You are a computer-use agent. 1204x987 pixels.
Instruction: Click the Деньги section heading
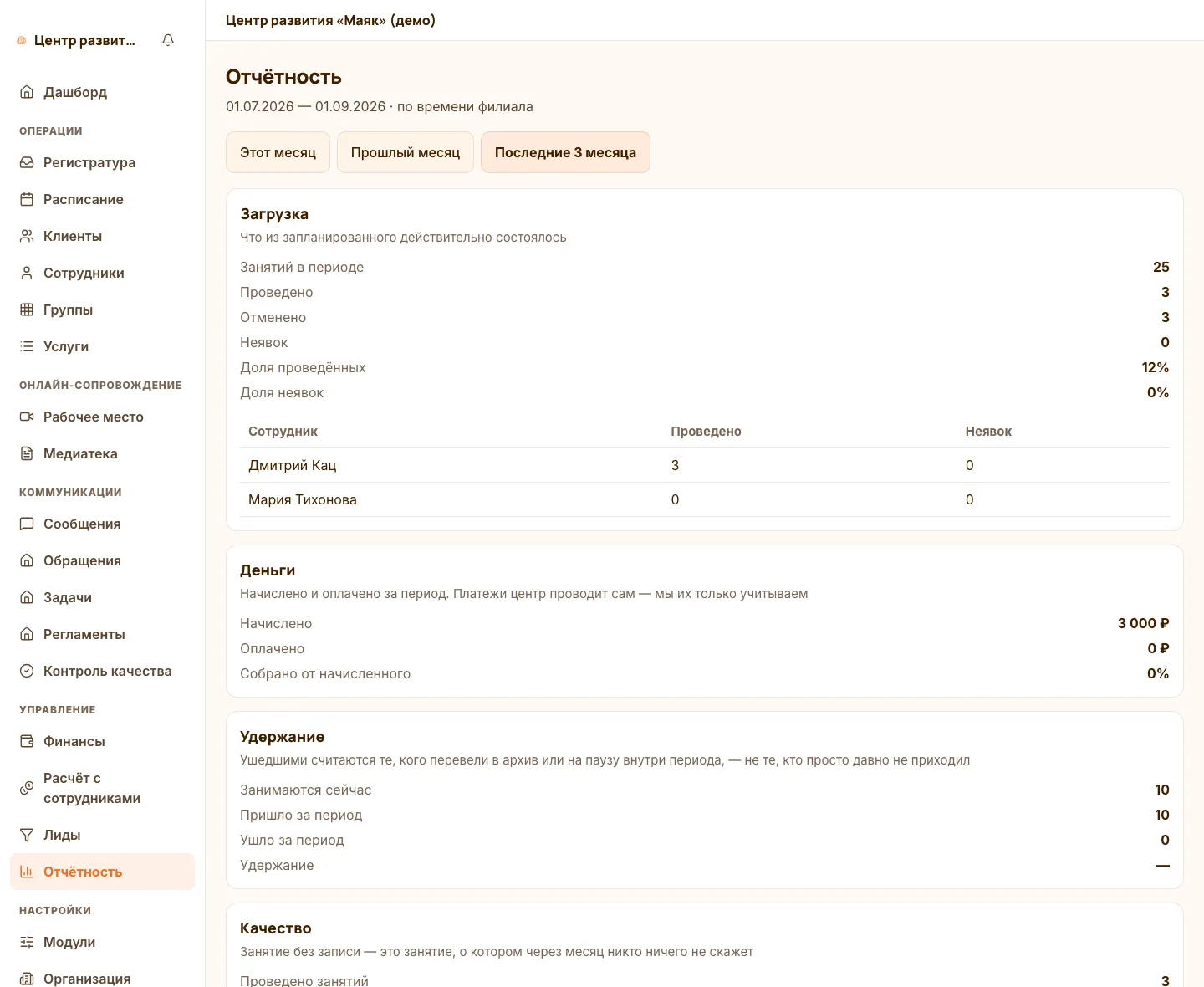click(268, 570)
